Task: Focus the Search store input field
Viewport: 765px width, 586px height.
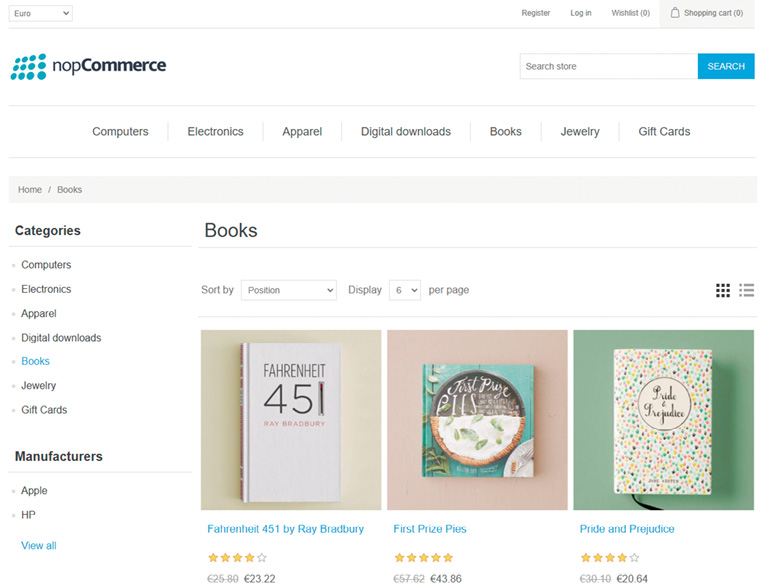Action: [x=608, y=66]
